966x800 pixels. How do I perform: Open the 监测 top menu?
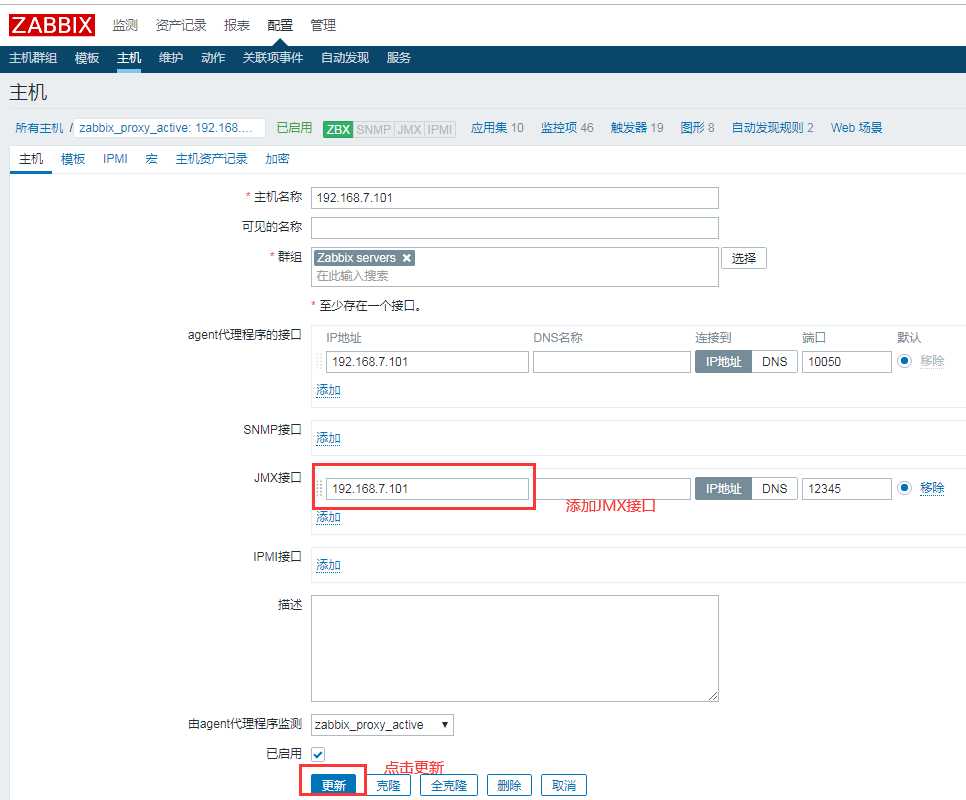click(x=125, y=25)
